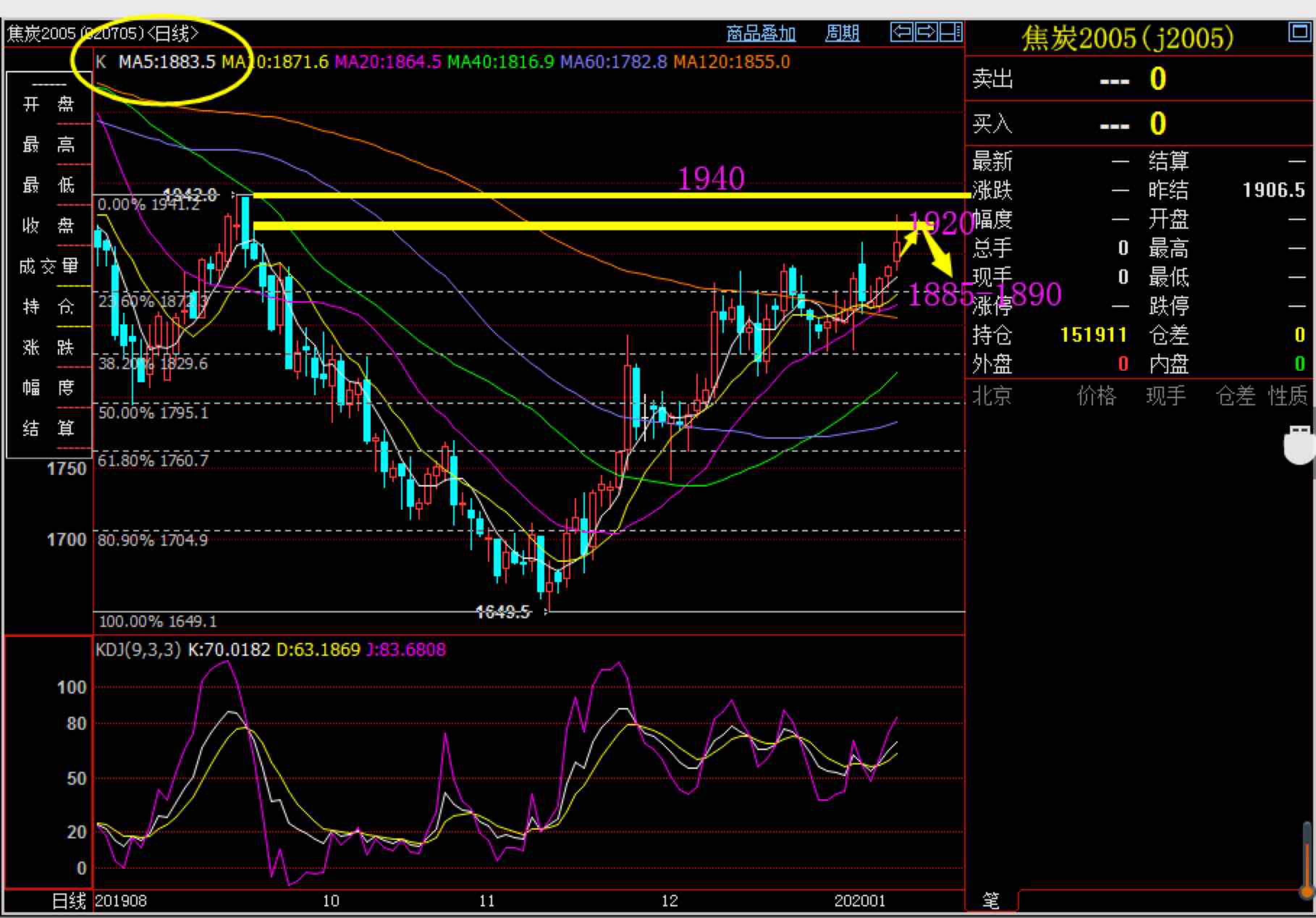
Task: Select the MA40:1816.9 indicator label
Action: 501,62
